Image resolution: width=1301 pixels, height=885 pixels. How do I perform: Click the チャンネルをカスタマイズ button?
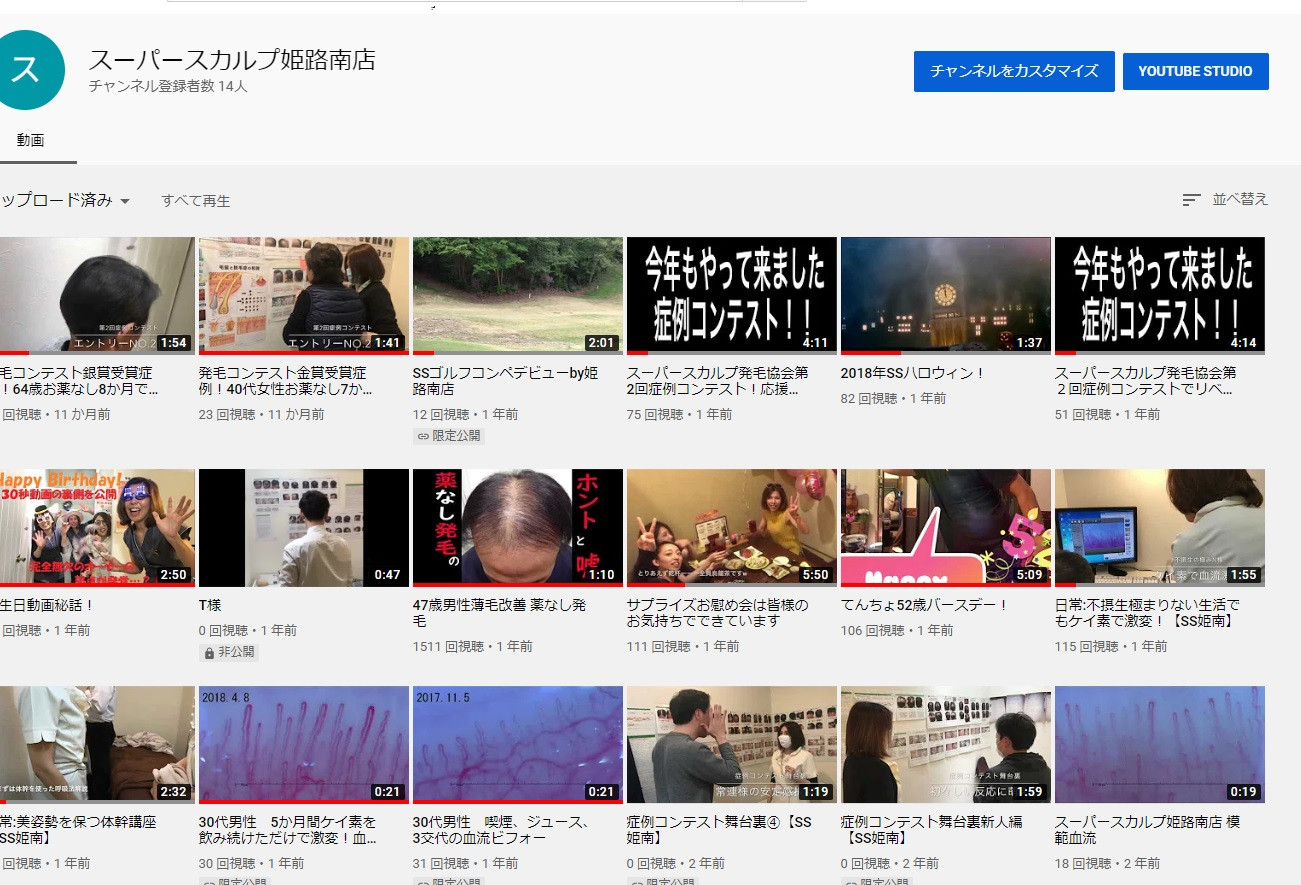pos(1014,72)
